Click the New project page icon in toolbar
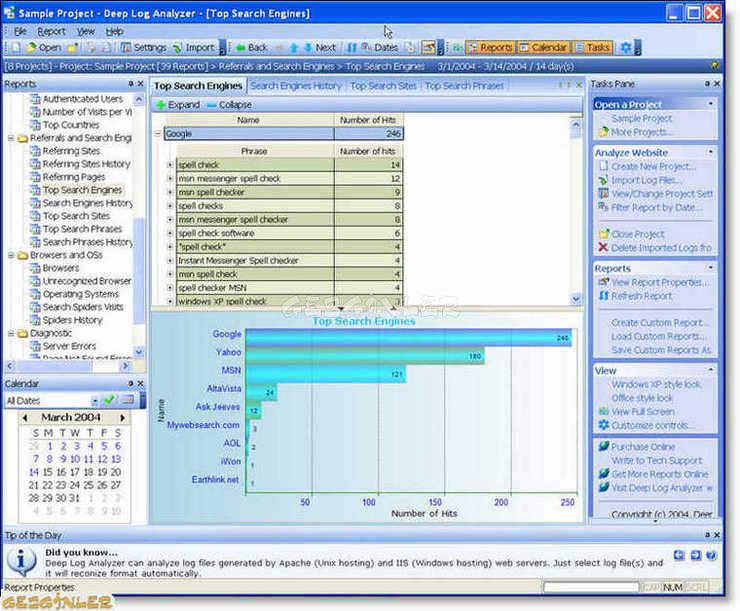The image size is (740, 611). pos(16,48)
